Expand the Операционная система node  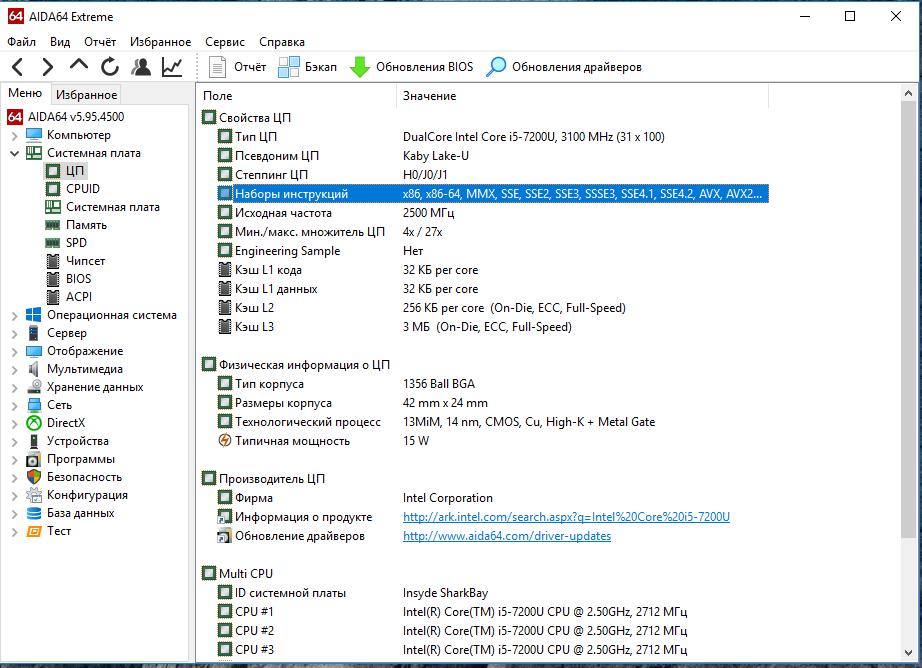click(14, 315)
